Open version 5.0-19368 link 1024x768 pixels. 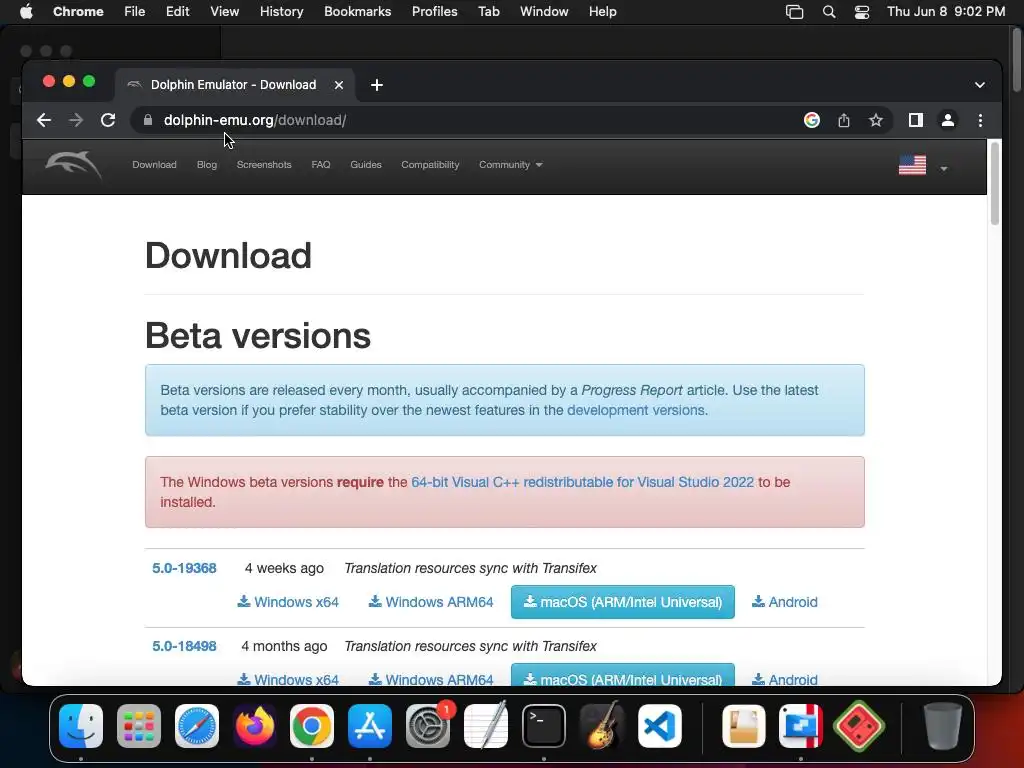coord(184,568)
